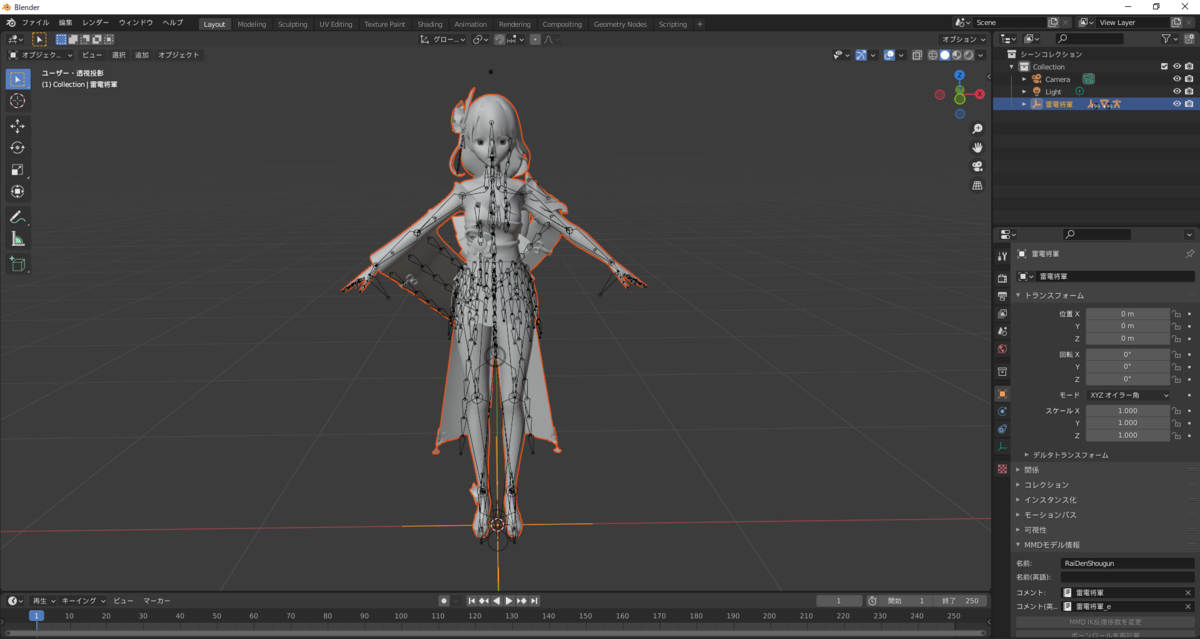Hide Camera in viewport via eye icon
The height and width of the screenshot is (639, 1200).
click(1176, 79)
